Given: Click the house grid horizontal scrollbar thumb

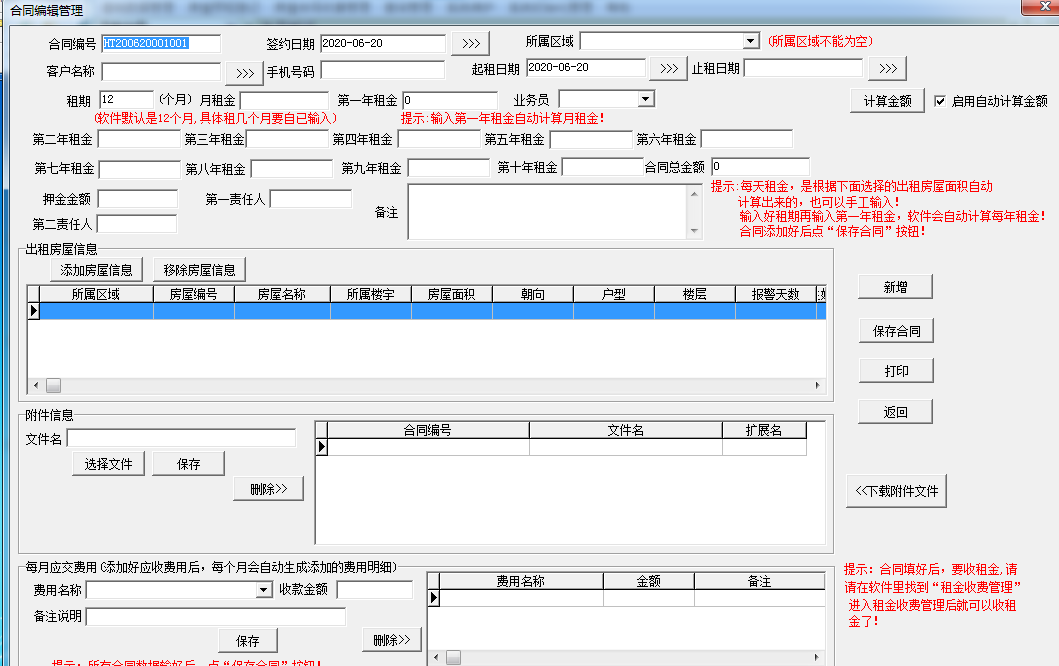Looking at the screenshot, I should (x=53, y=386).
